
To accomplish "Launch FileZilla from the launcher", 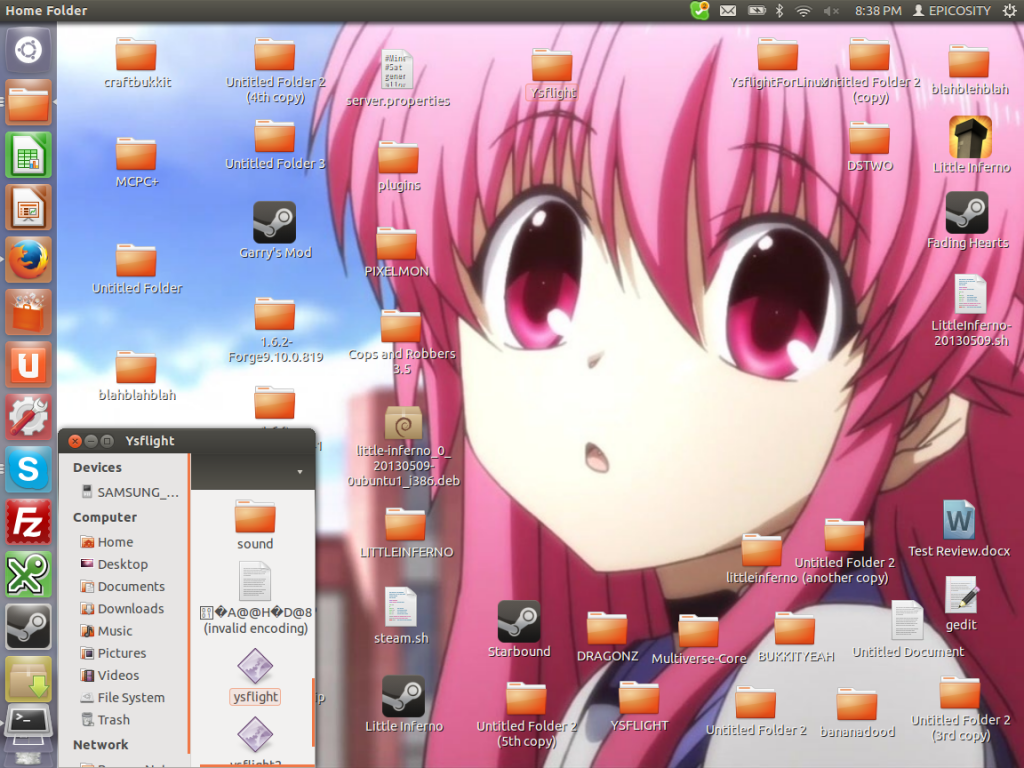I will [28, 521].
